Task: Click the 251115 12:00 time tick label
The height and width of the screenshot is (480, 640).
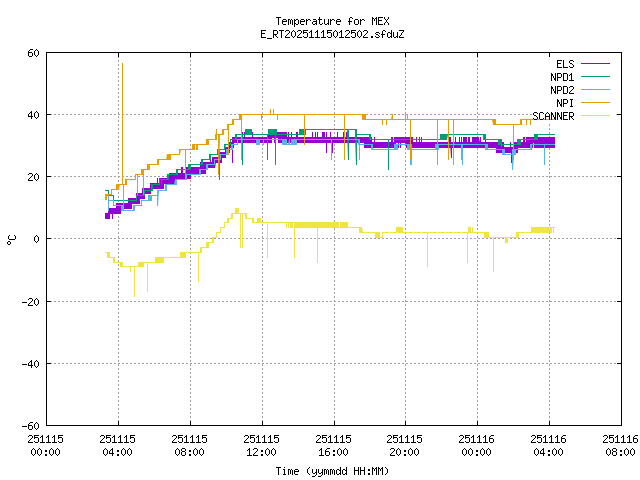Action: [x=261, y=445]
